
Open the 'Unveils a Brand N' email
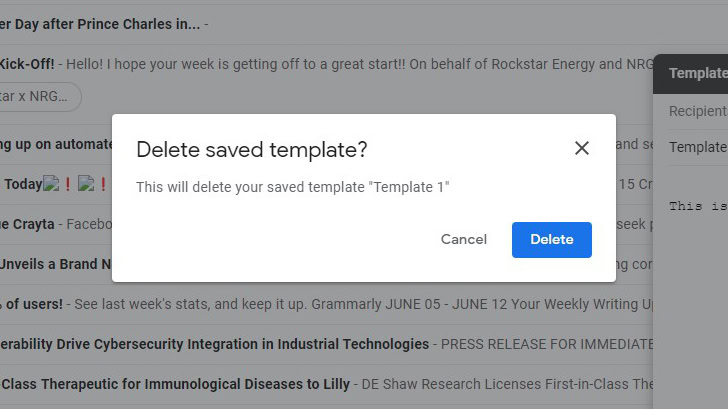[55, 264]
